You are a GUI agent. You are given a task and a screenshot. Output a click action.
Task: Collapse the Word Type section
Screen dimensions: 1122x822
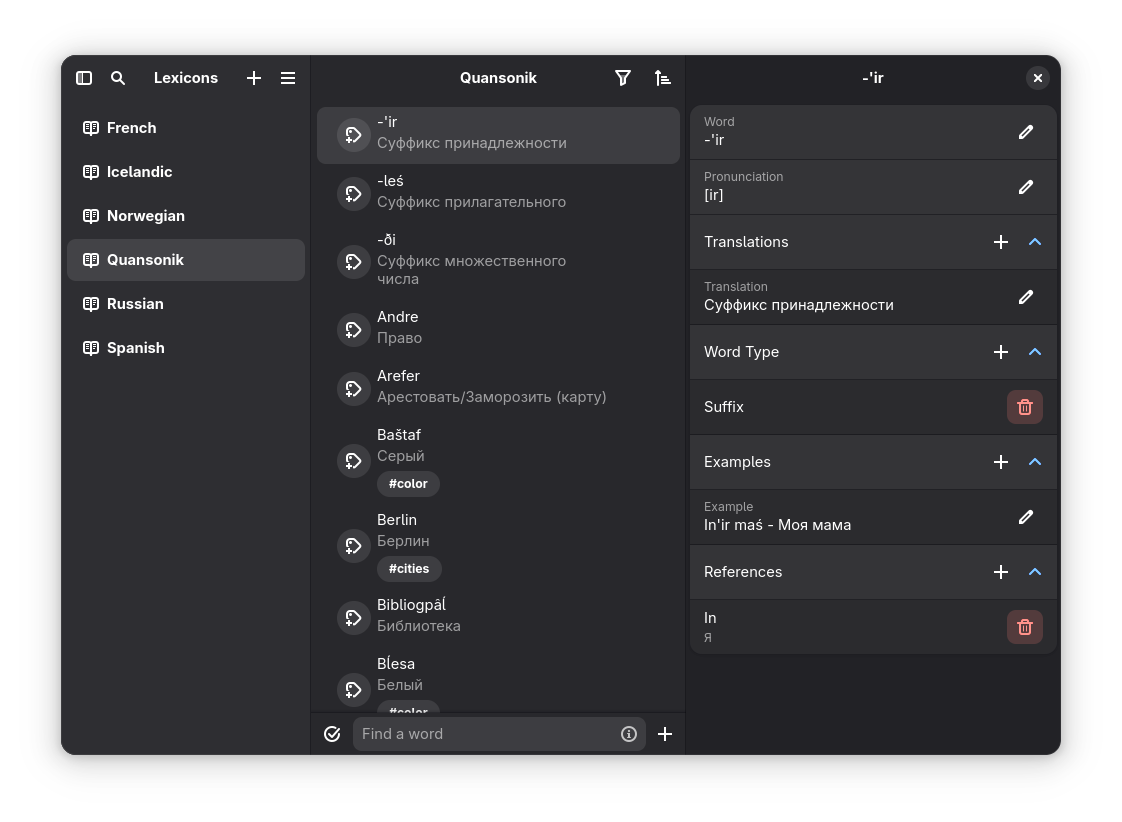pyautogui.click(x=1035, y=352)
